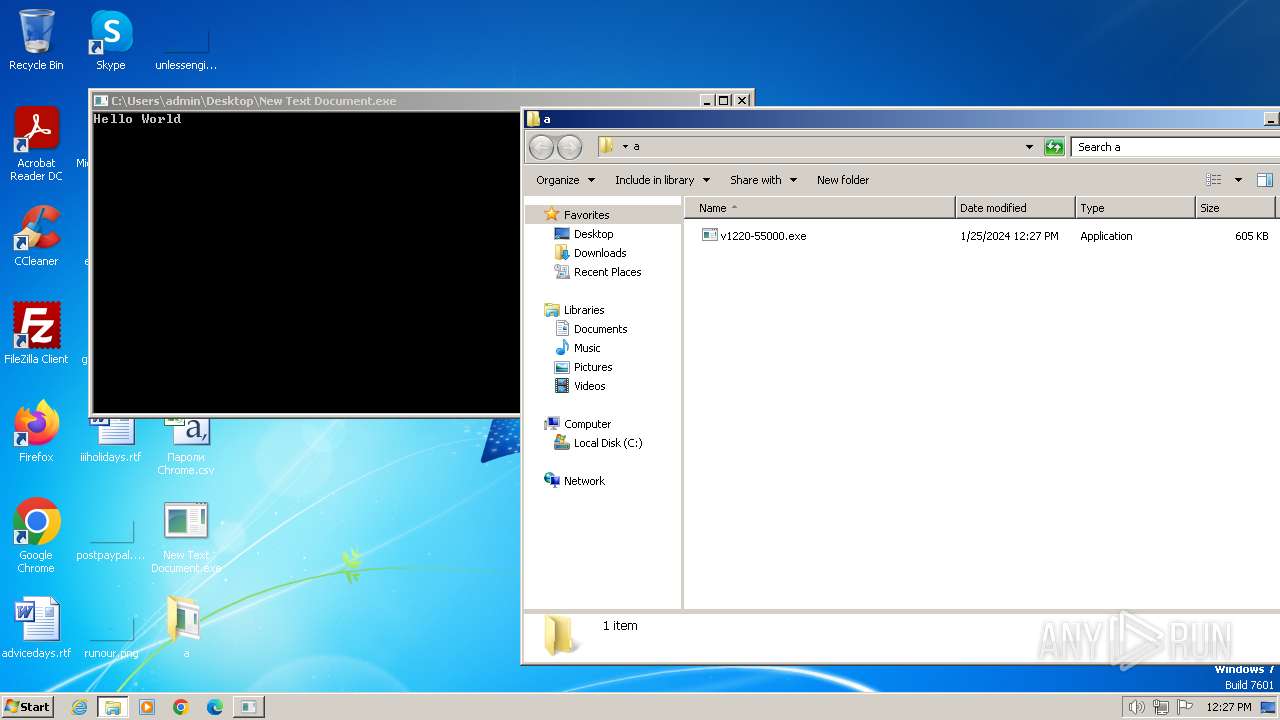The image size is (1280, 720).
Task: Select the Chrome.csv passwords file
Action: click(185, 445)
